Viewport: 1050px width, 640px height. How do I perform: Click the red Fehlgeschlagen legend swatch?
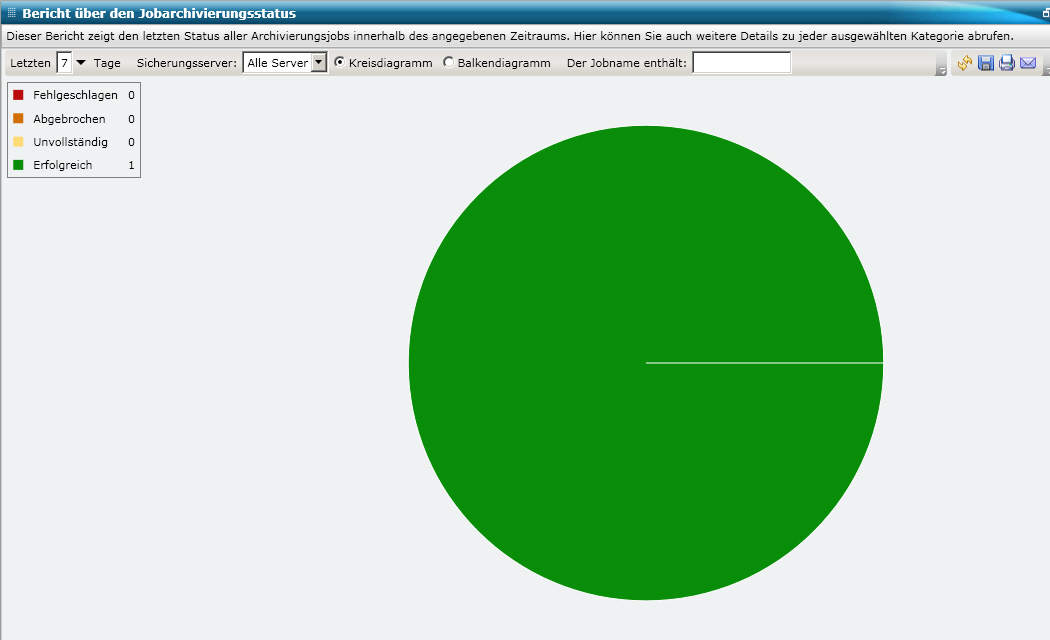point(18,95)
